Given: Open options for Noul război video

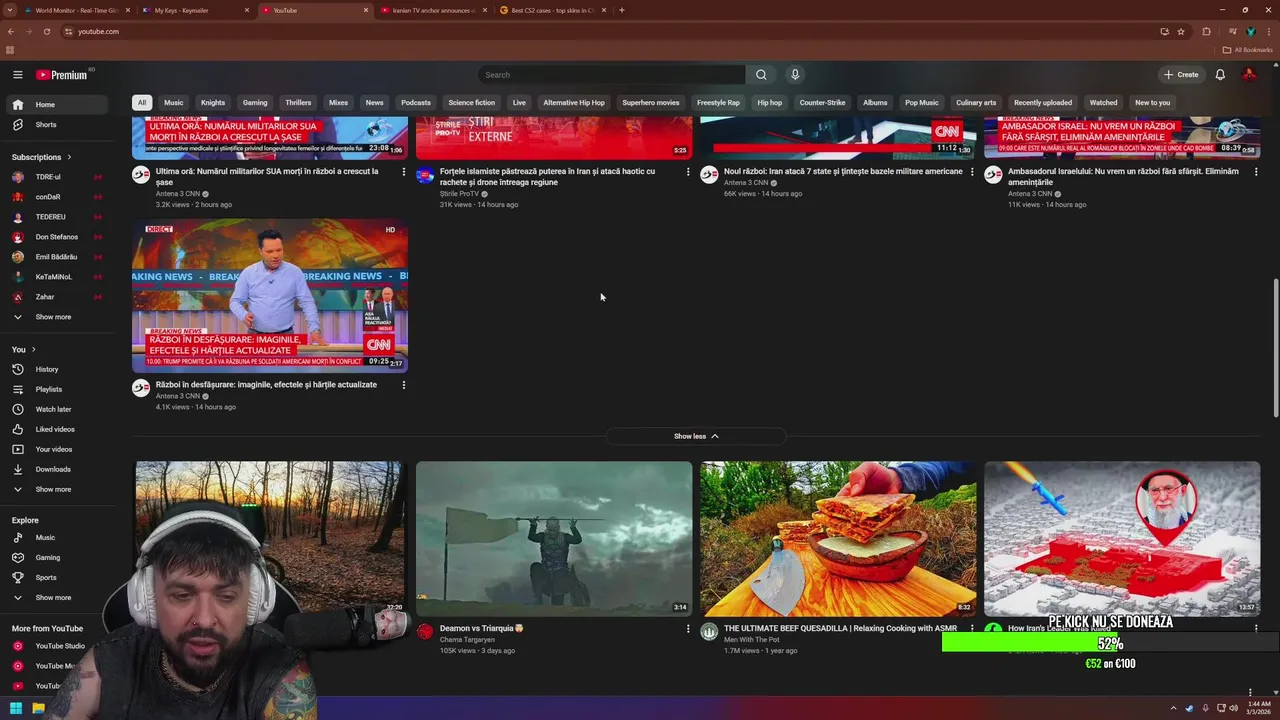Looking at the screenshot, I should click(972, 172).
